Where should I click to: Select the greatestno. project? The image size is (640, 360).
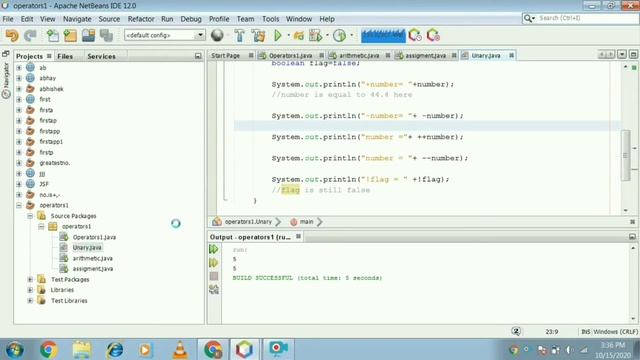point(54,163)
